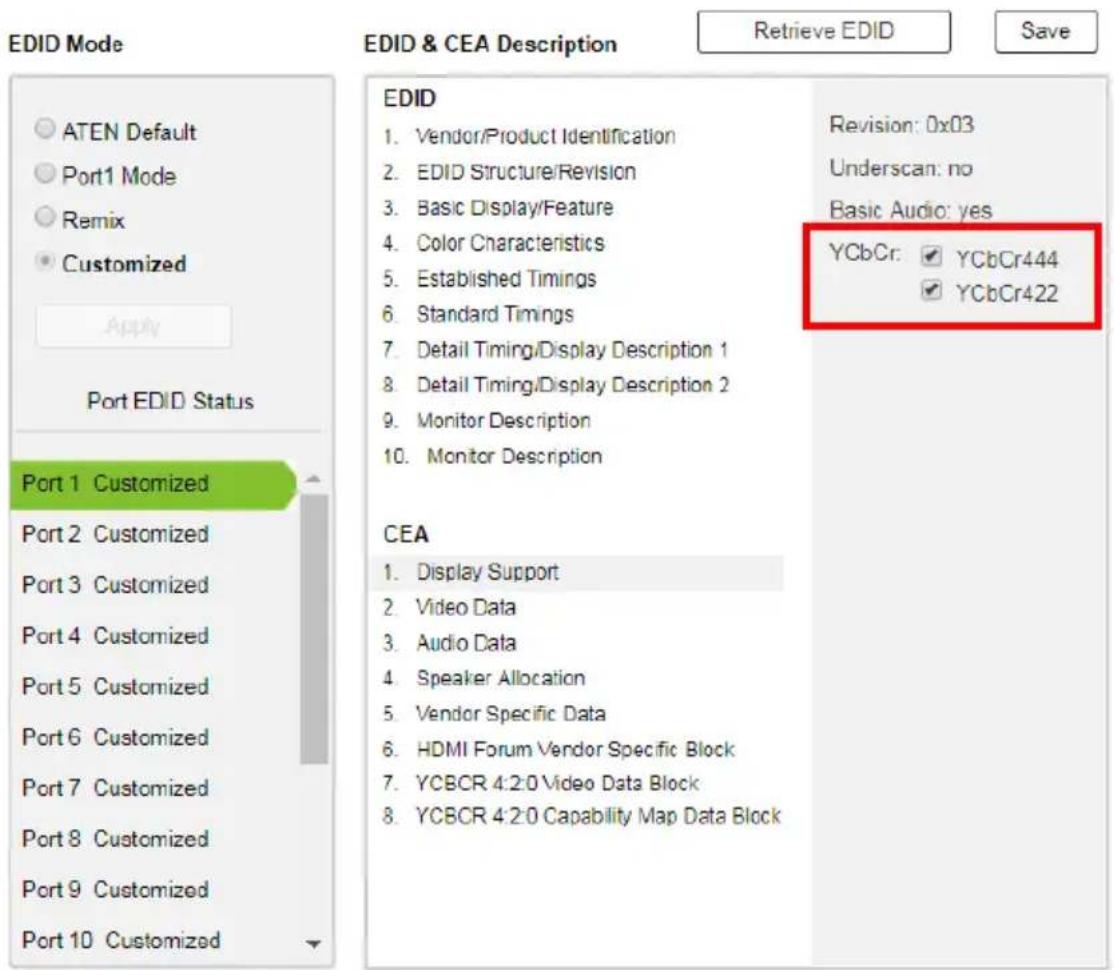Image resolution: width=1114 pixels, height=970 pixels.
Task: Select Port 1 Customized in port list
Action: click(x=153, y=484)
